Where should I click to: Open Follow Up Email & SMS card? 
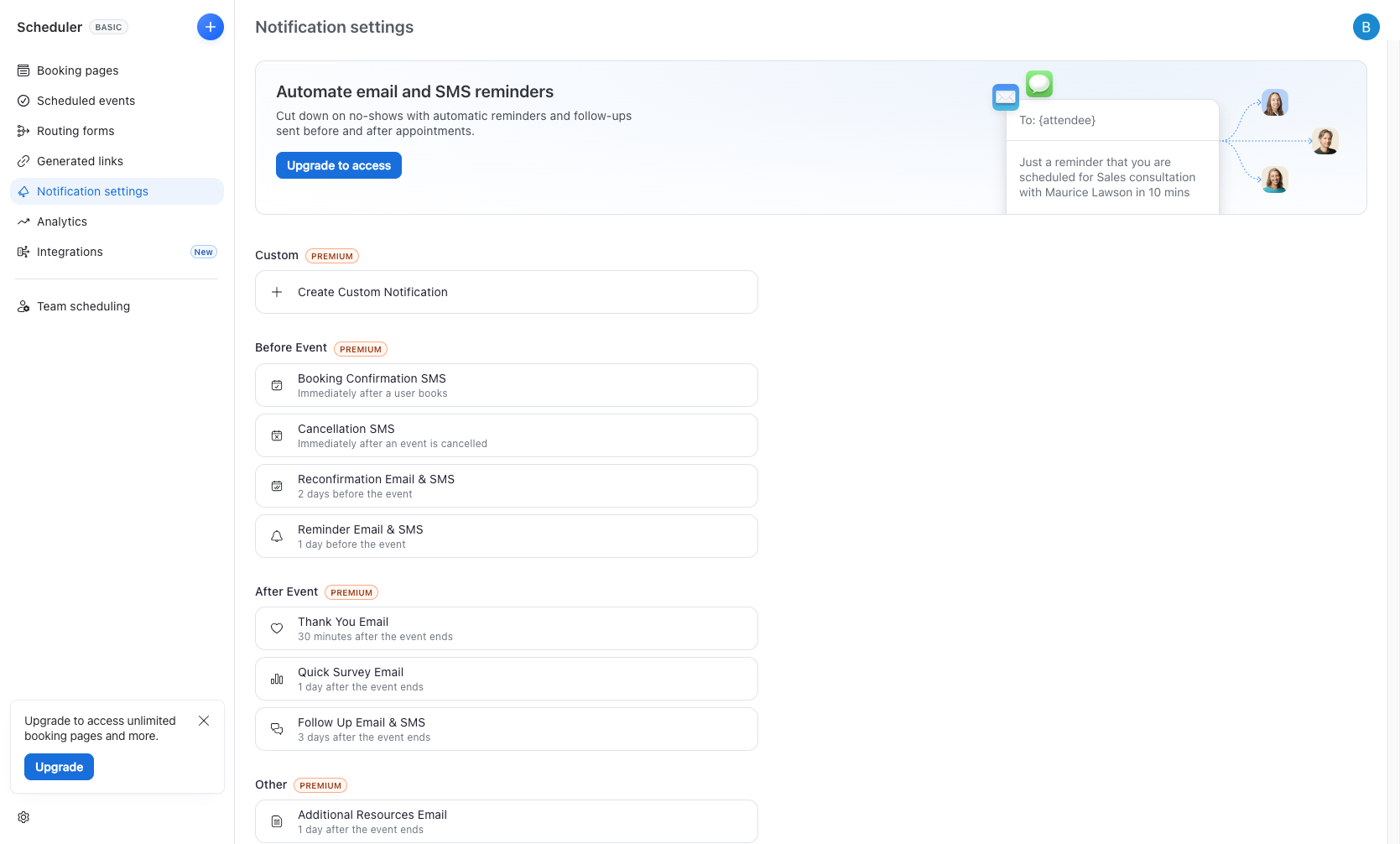507,729
